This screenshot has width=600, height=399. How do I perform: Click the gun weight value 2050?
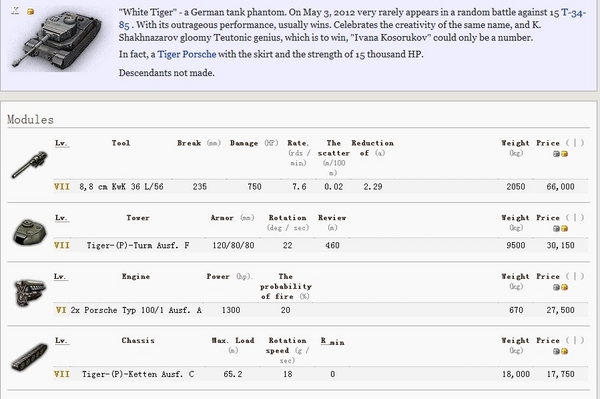tap(516, 187)
